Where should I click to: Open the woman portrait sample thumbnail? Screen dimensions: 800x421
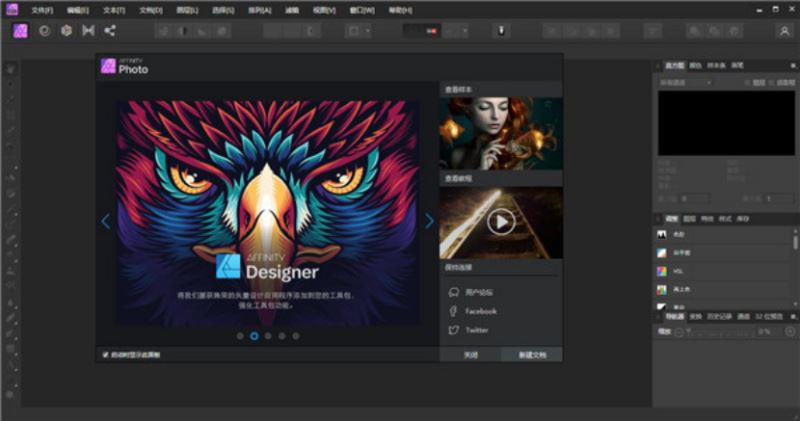[x=501, y=133]
